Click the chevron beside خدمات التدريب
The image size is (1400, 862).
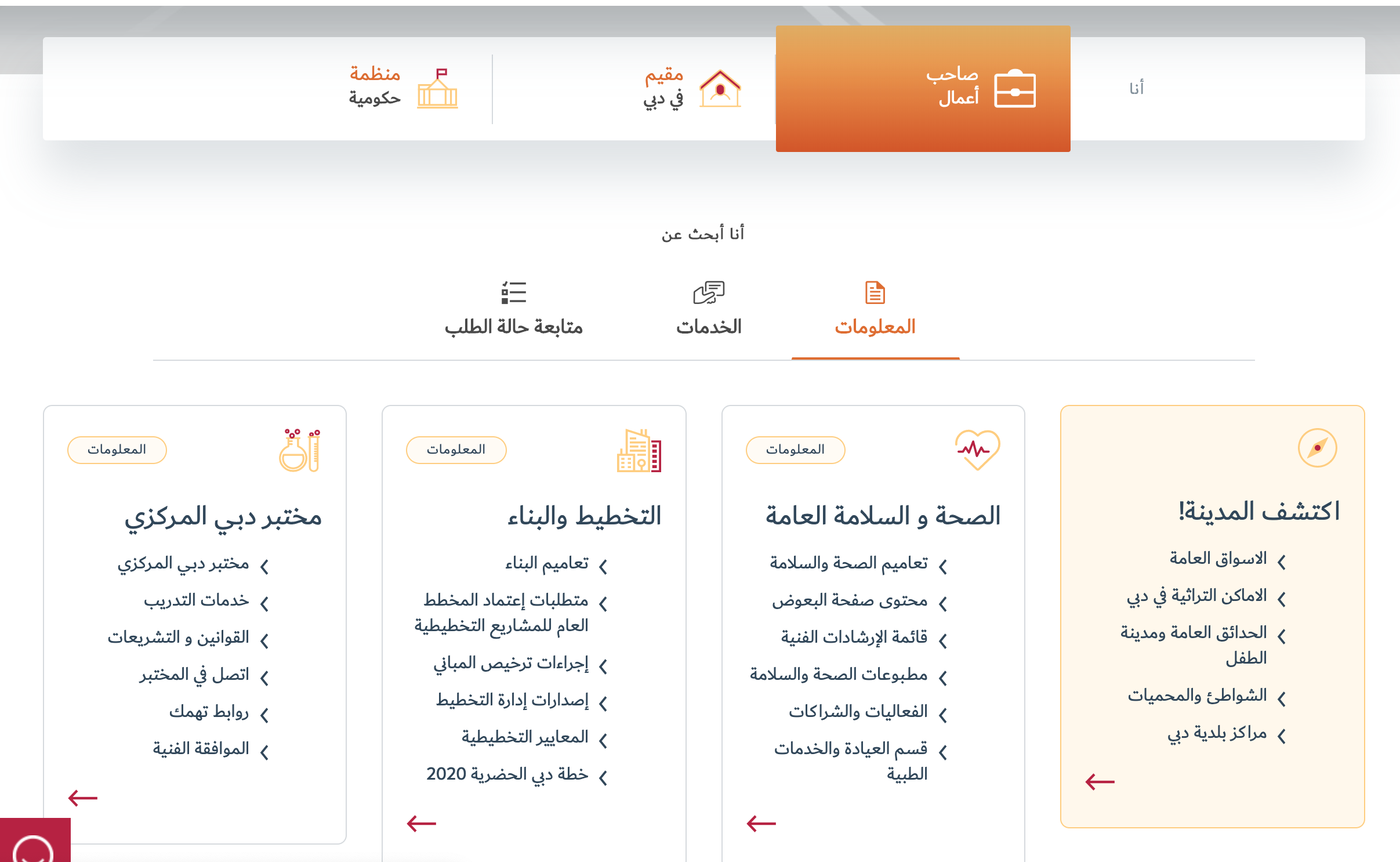click(x=265, y=603)
